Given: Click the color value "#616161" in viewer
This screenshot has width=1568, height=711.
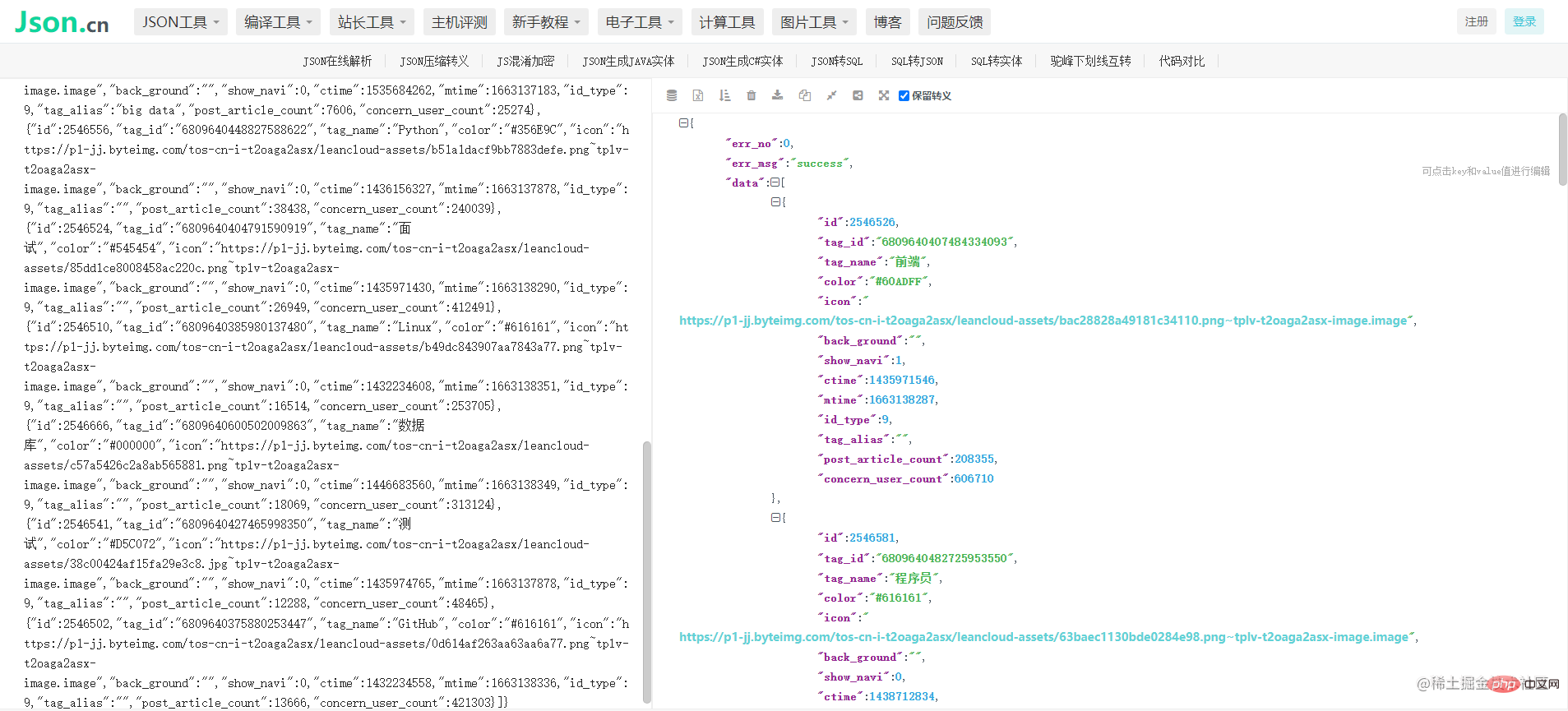Looking at the screenshot, I should (898, 598).
